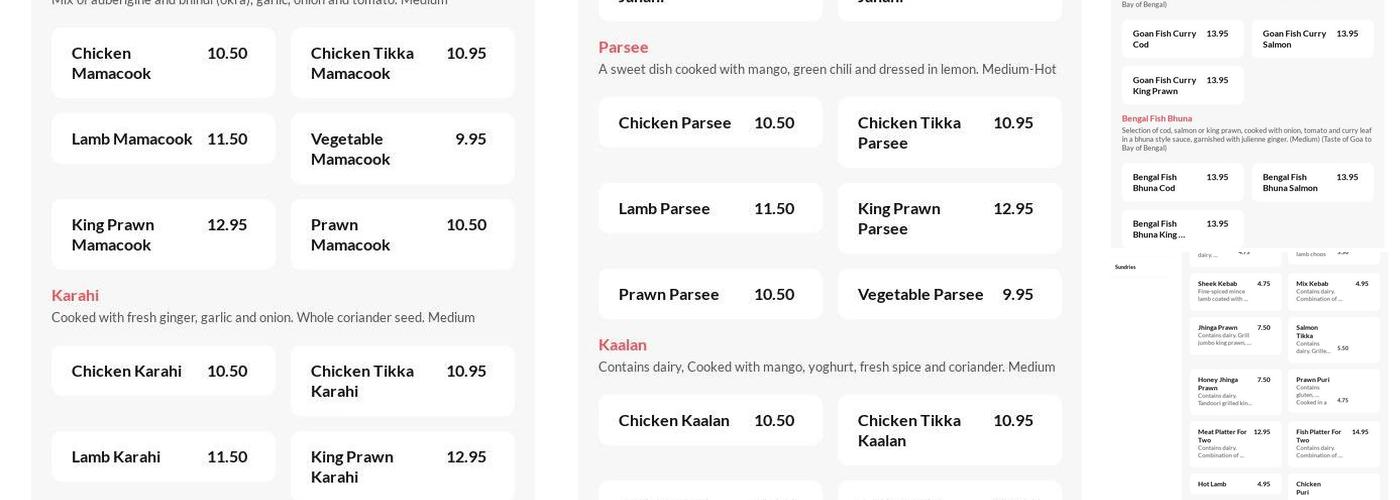Viewport: 1400px width, 500px height.
Task: Choose Chicken Karahi for 10.50
Action: click(163, 371)
